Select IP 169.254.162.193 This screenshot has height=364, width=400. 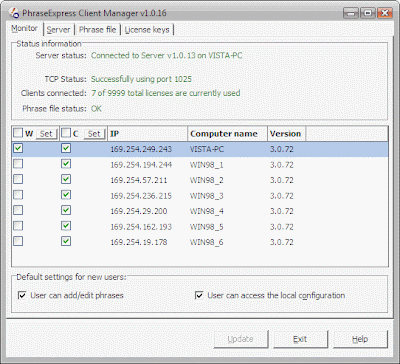pyautogui.click(x=141, y=227)
